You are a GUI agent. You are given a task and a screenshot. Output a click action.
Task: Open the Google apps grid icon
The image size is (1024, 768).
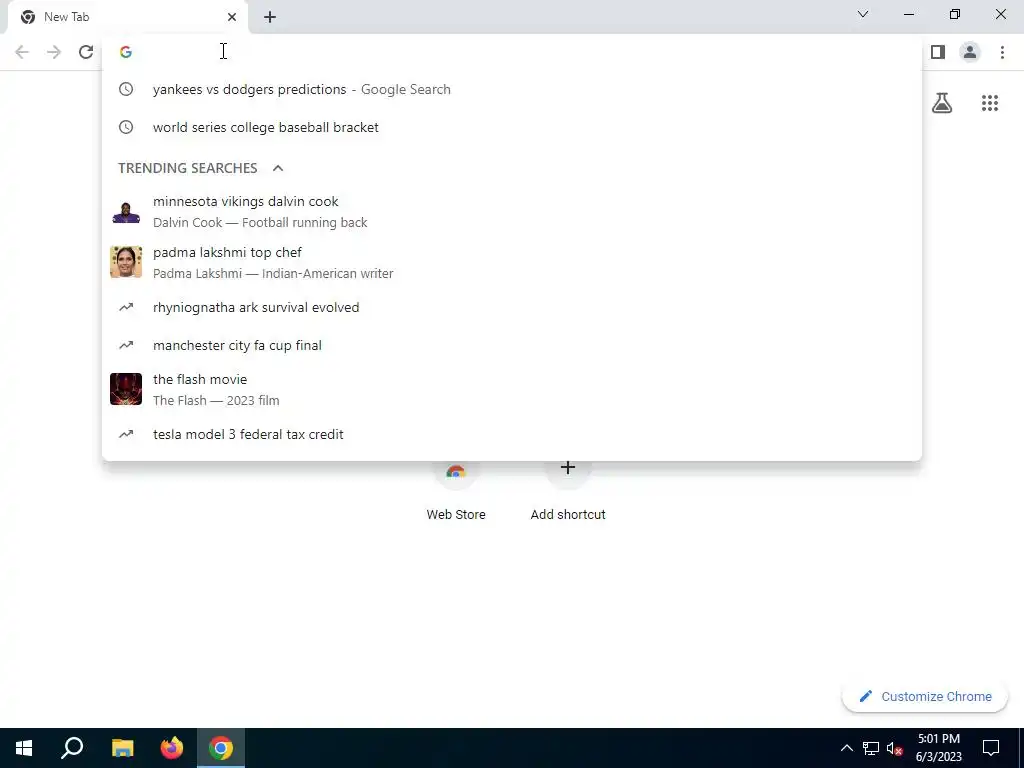coord(989,103)
